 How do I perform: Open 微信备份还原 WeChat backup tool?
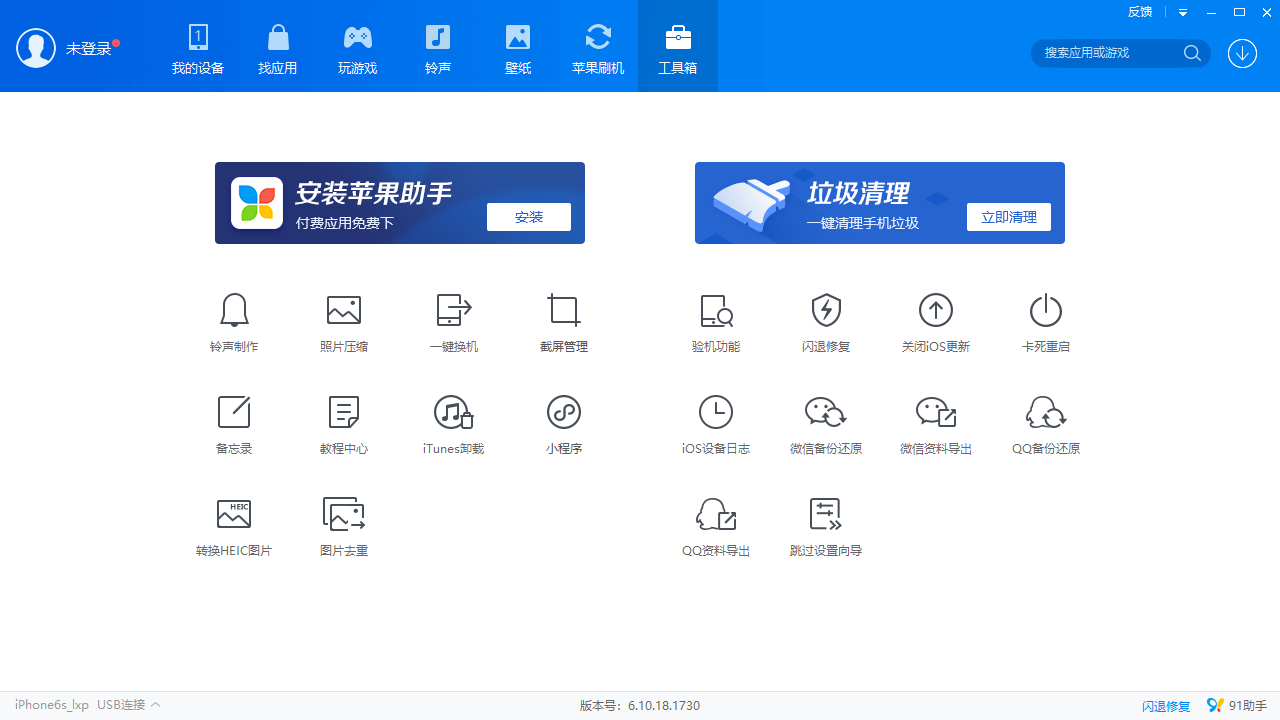pyautogui.click(x=826, y=413)
